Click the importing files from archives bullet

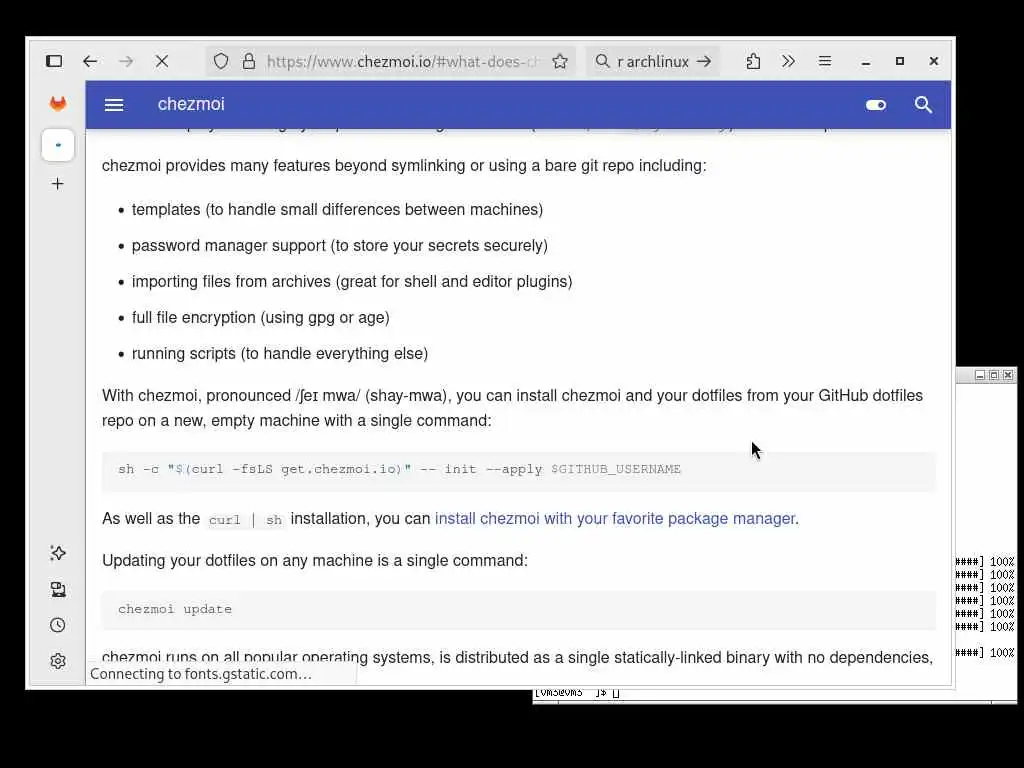352,281
